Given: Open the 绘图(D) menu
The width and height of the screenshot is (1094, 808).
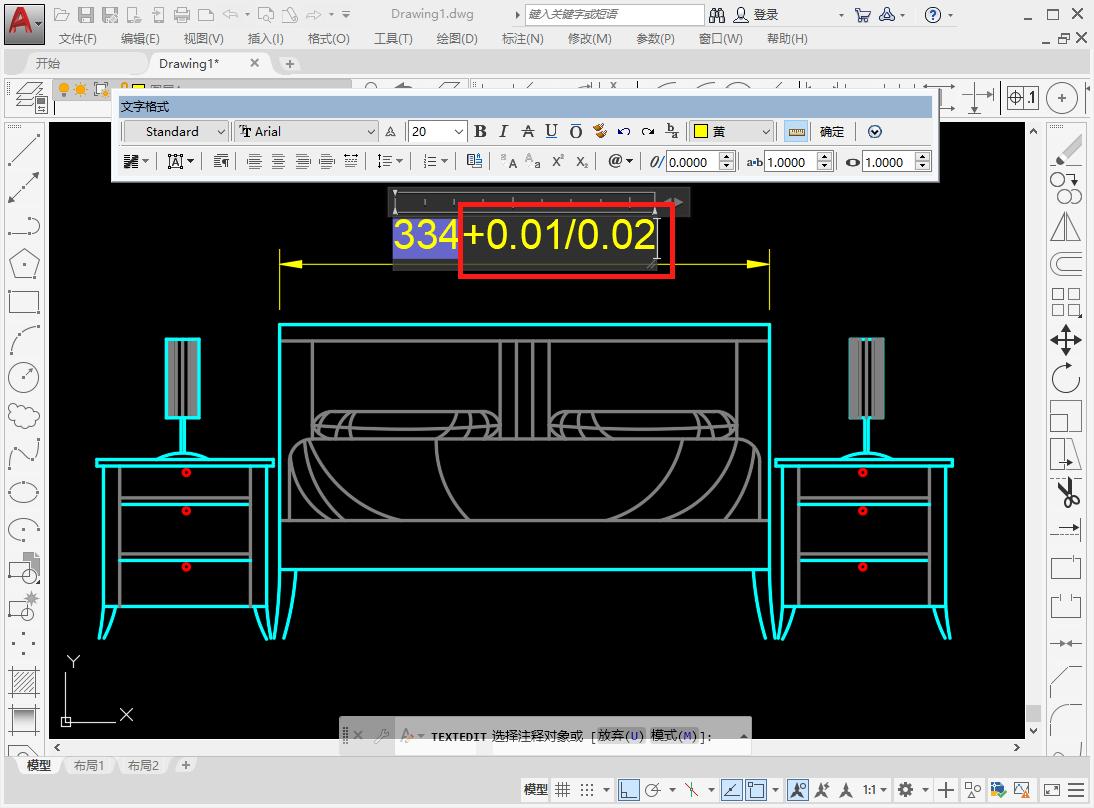Looking at the screenshot, I should 457,38.
